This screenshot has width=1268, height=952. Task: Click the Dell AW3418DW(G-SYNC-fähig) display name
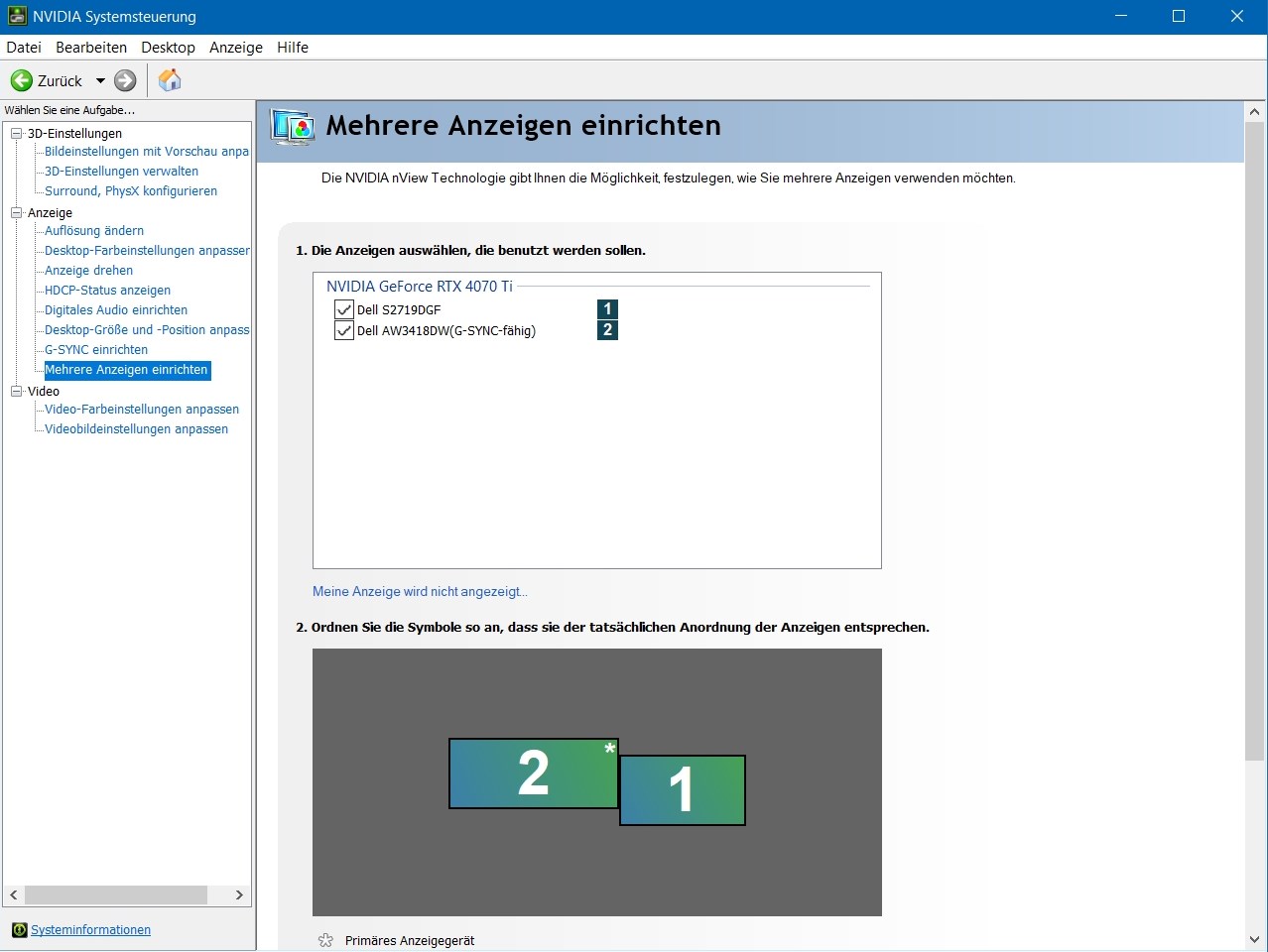(446, 331)
